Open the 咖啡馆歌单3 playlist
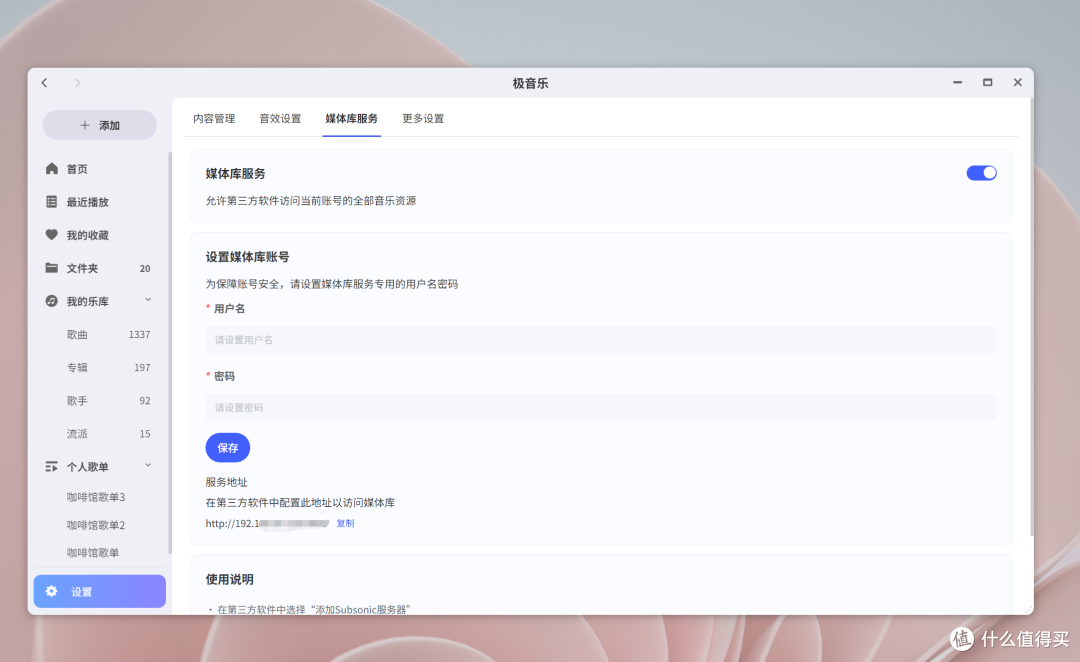Screen dimensions: 1080x662 click(96, 497)
